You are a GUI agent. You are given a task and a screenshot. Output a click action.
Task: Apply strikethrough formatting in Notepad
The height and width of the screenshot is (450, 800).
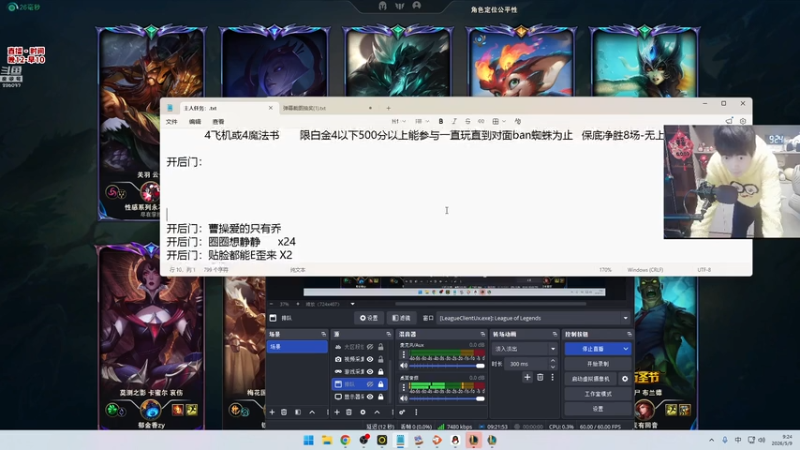[467, 121]
